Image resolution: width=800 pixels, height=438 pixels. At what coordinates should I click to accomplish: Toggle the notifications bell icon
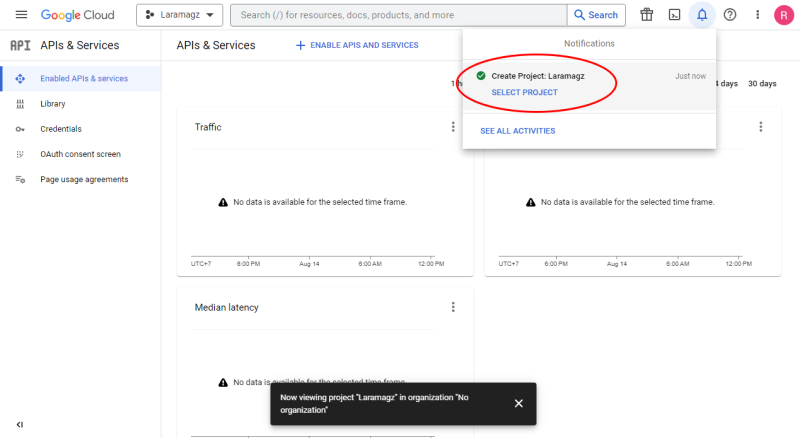[702, 15]
